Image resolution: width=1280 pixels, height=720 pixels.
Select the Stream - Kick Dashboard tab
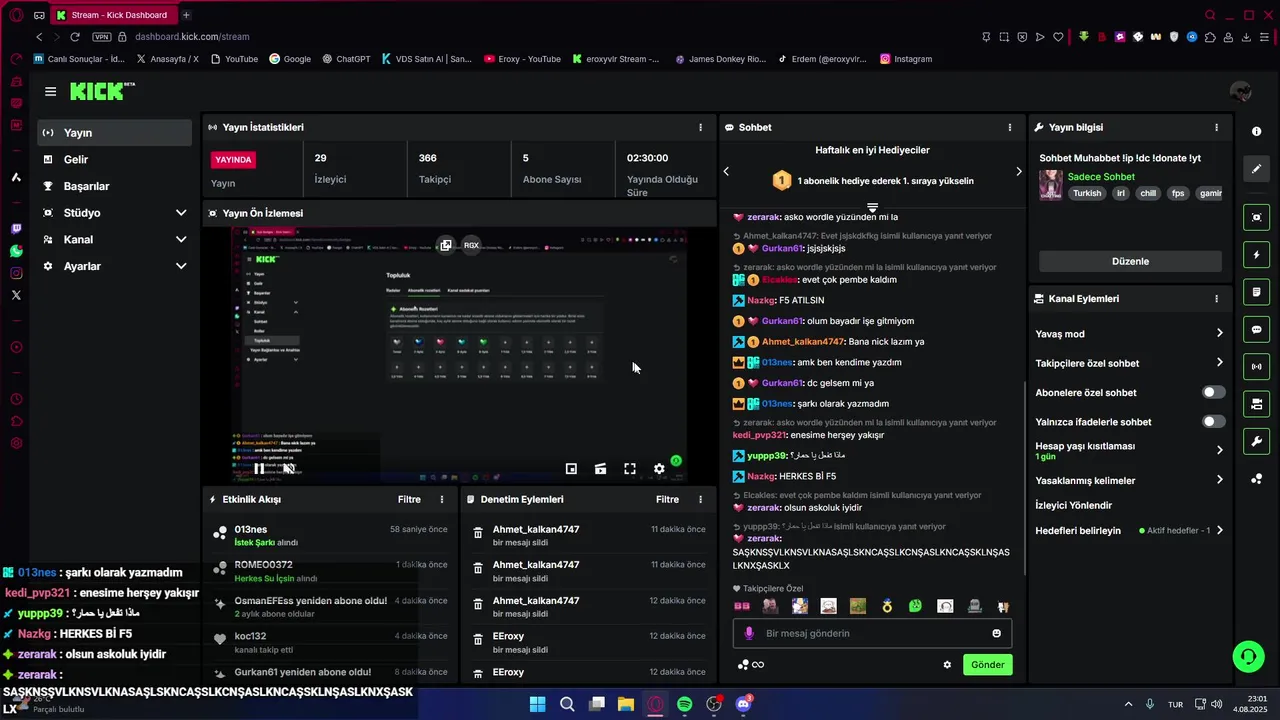tap(115, 15)
